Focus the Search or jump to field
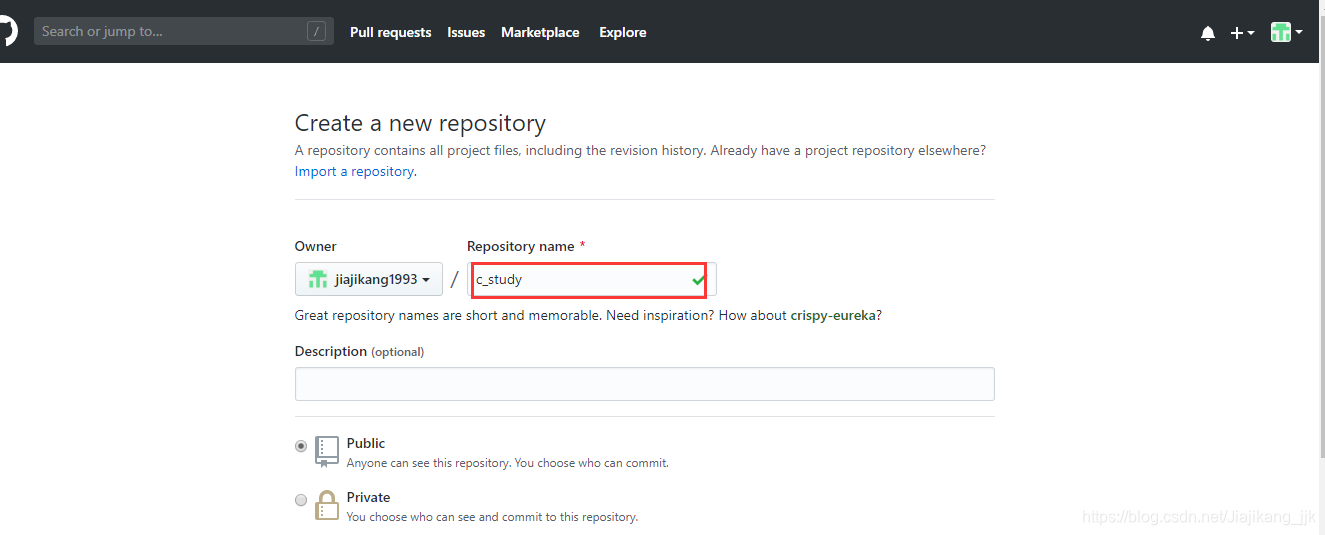Viewport: 1325px width, 535px height. click(184, 31)
